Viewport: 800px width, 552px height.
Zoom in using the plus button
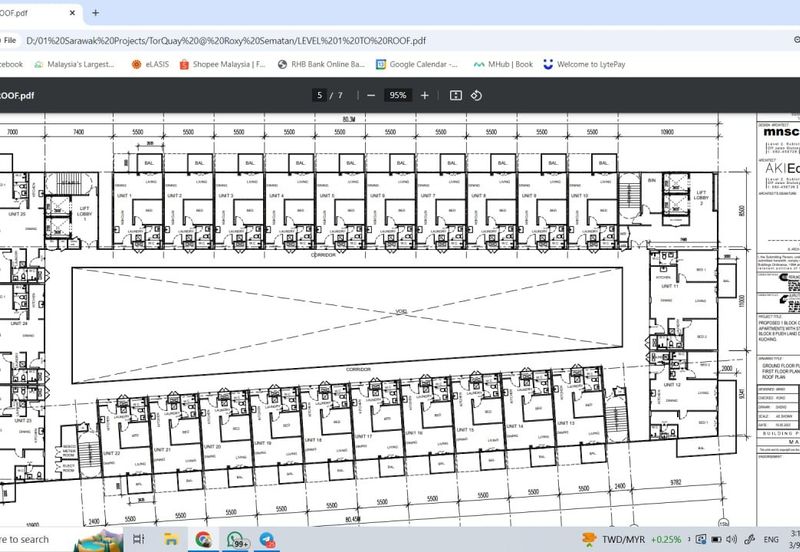(x=425, y=95)
